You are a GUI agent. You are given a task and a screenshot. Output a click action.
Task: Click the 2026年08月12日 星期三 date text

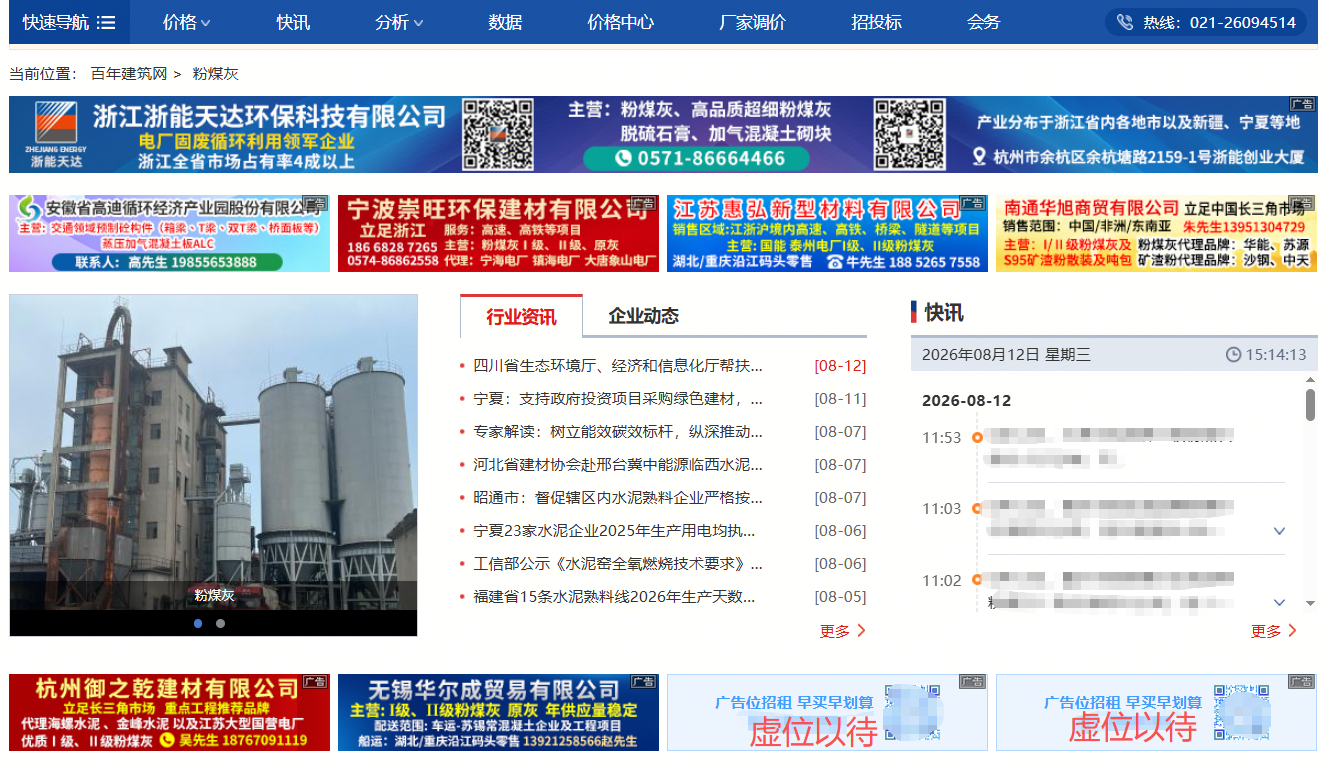(x=1006, y=355)
